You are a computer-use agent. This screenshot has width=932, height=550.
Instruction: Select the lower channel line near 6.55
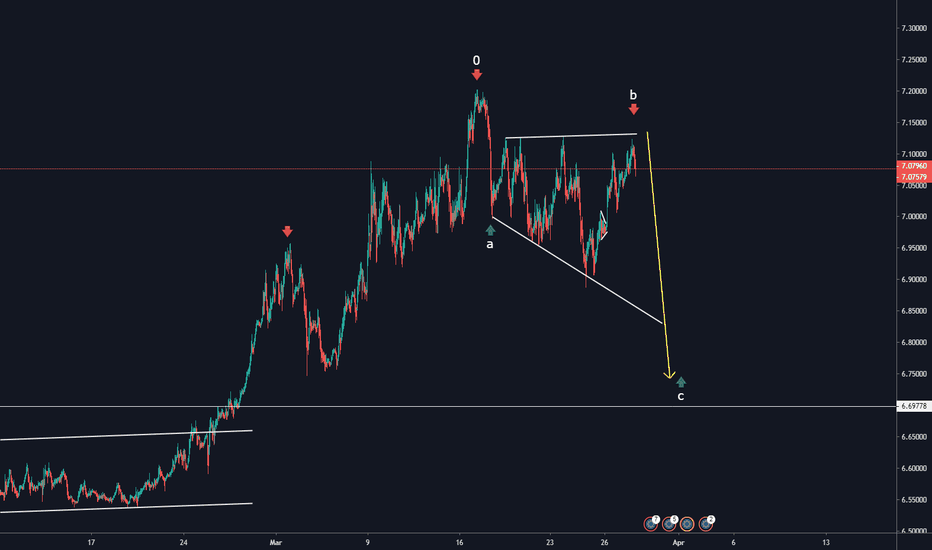(x=126, y=508)
